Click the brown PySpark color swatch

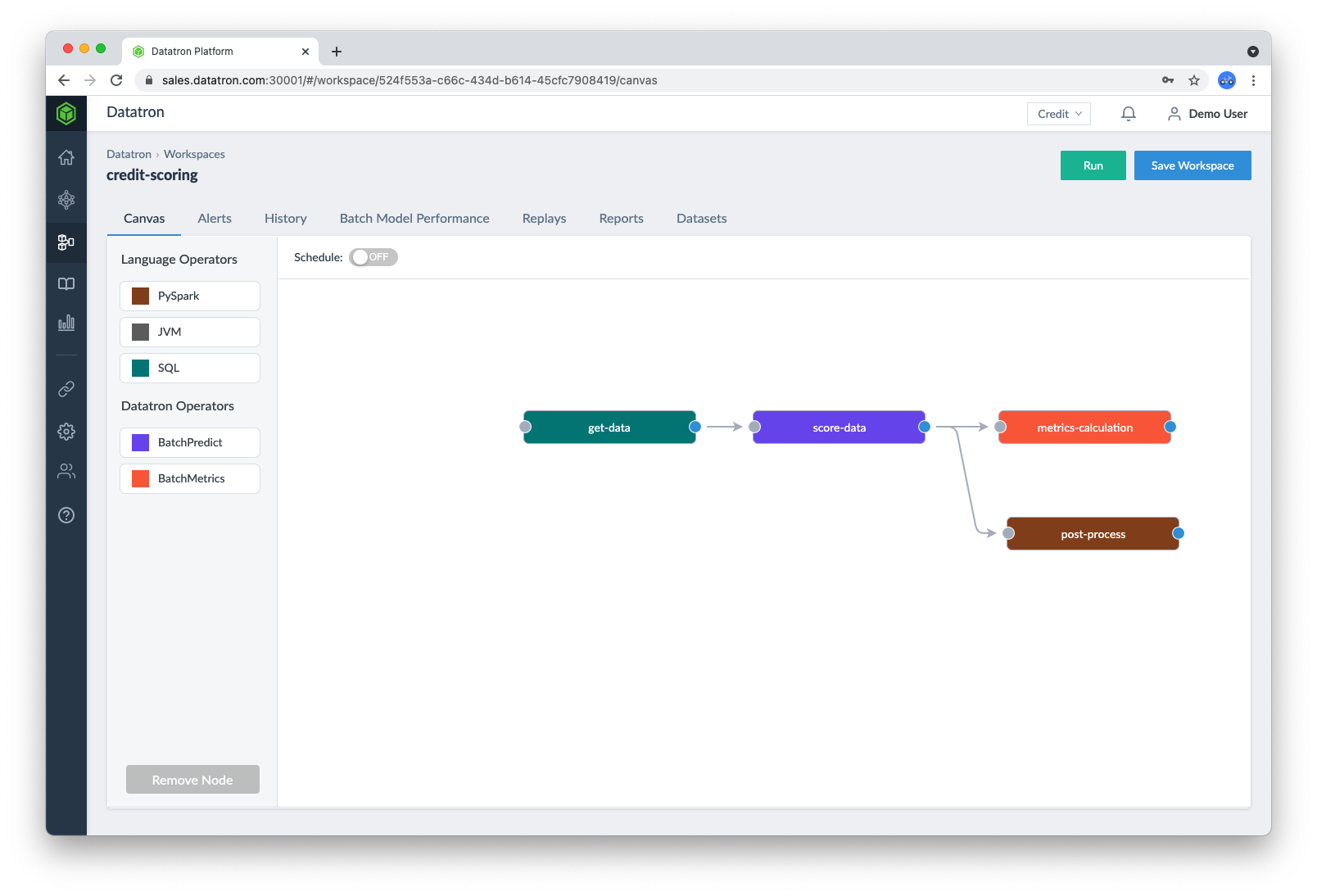141,296
